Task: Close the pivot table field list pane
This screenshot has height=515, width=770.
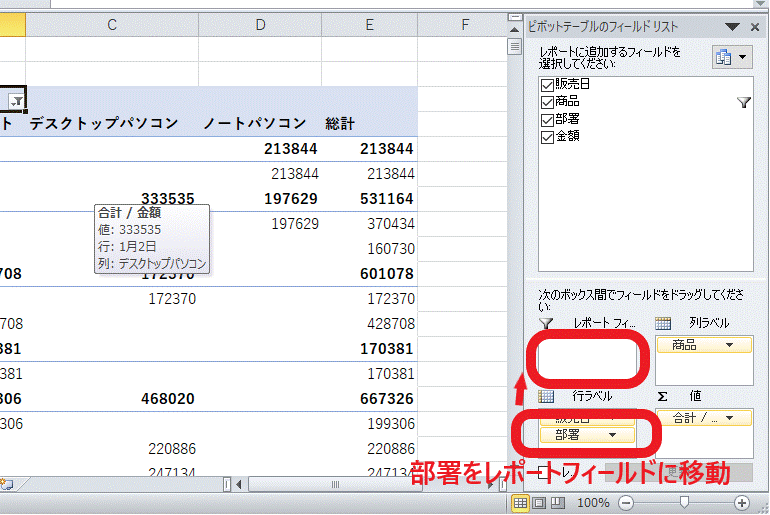Action: click(x=755, y=27)
